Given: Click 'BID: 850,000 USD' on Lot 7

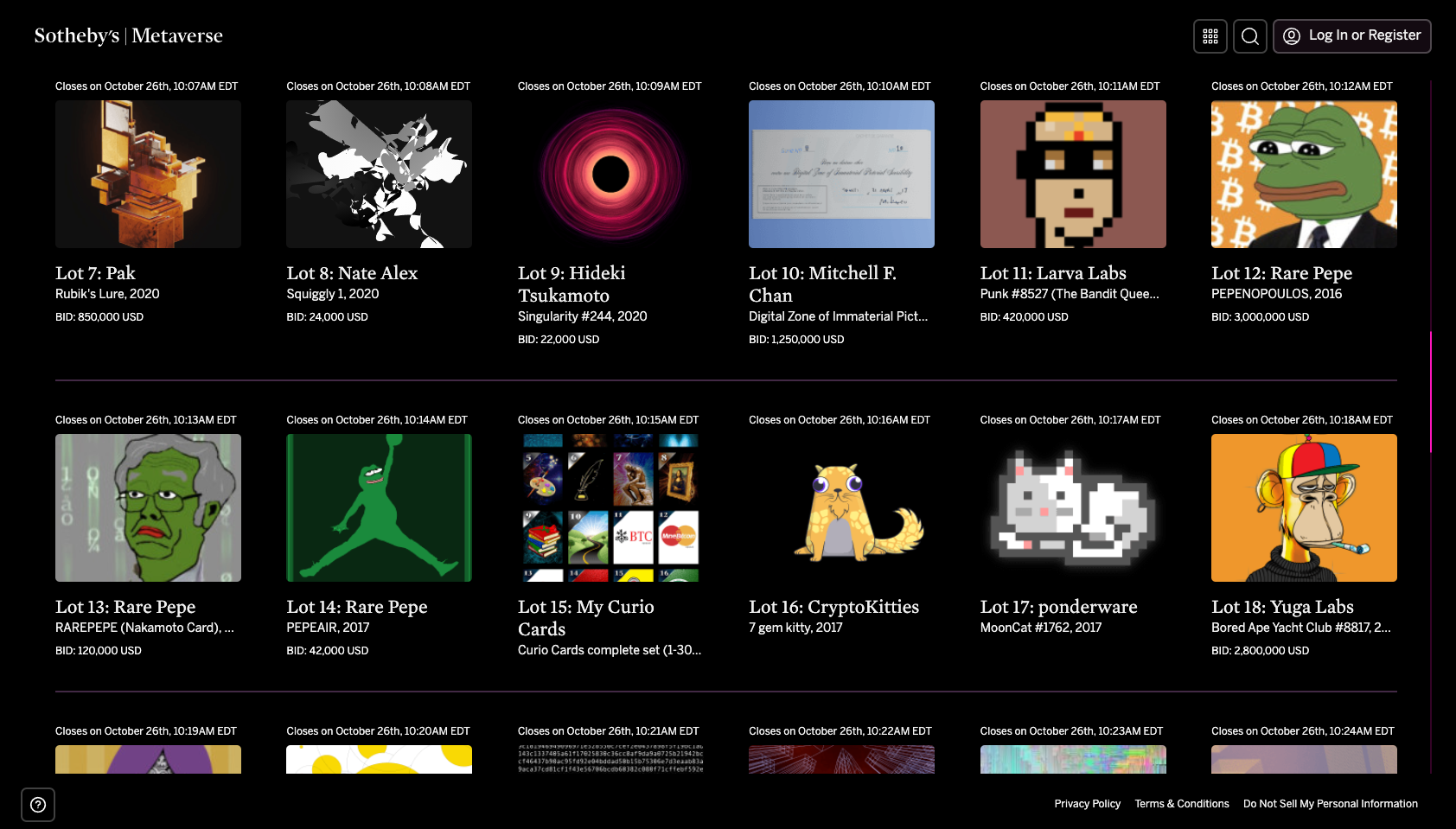Looking at the screenshot, I should pos(99,317).
